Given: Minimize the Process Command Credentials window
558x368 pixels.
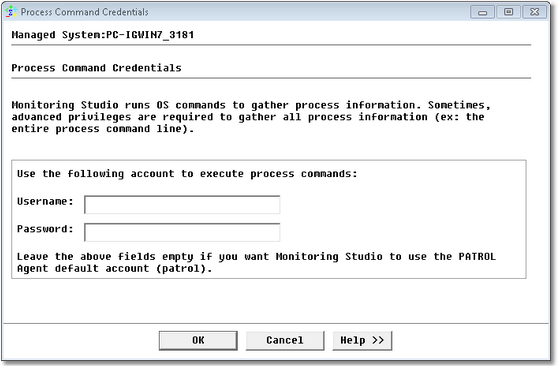Looking at the screenshot, I should pyautogui.click(x=482, y=12).
